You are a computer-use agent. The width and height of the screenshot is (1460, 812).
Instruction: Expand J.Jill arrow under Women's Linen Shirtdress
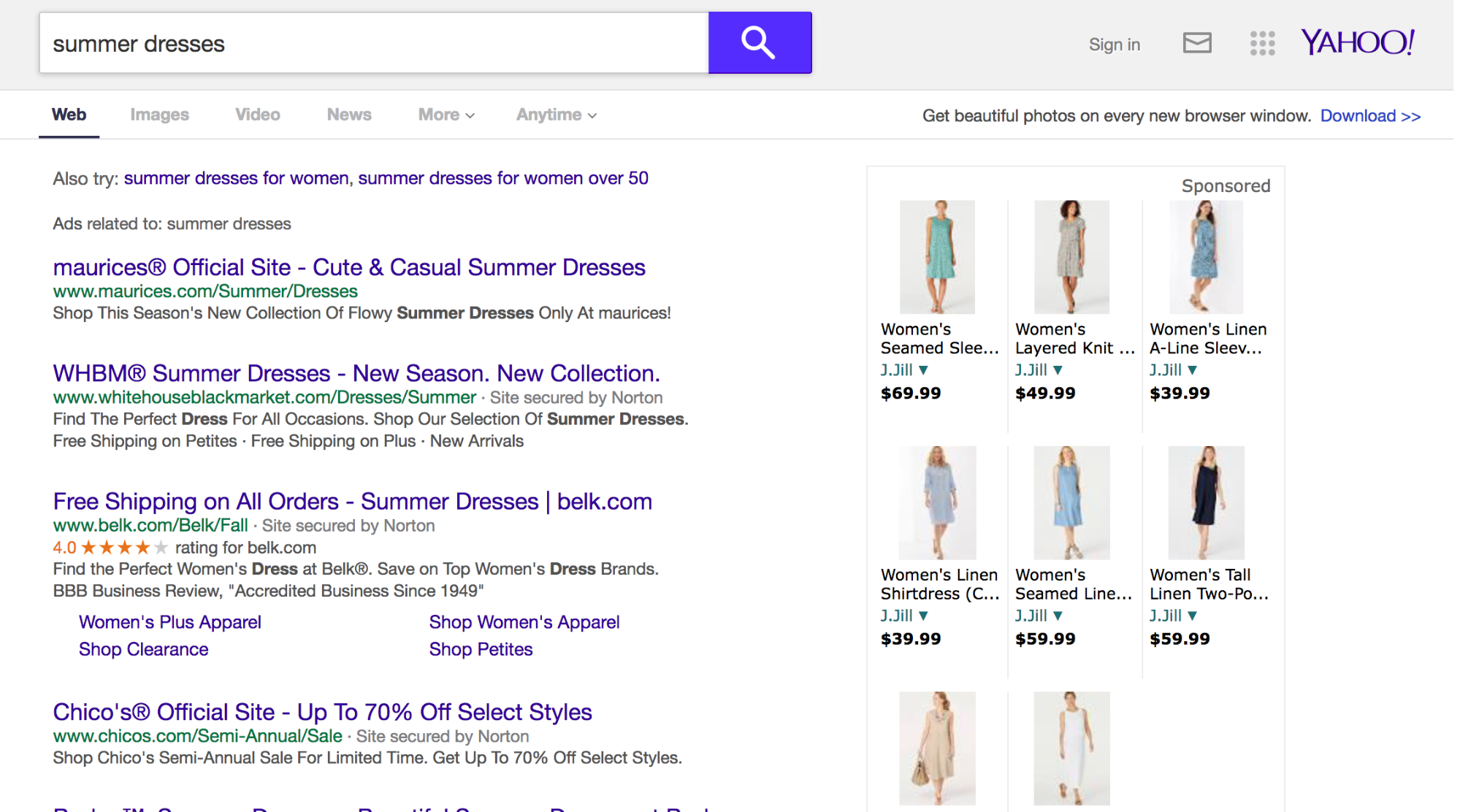923,616
